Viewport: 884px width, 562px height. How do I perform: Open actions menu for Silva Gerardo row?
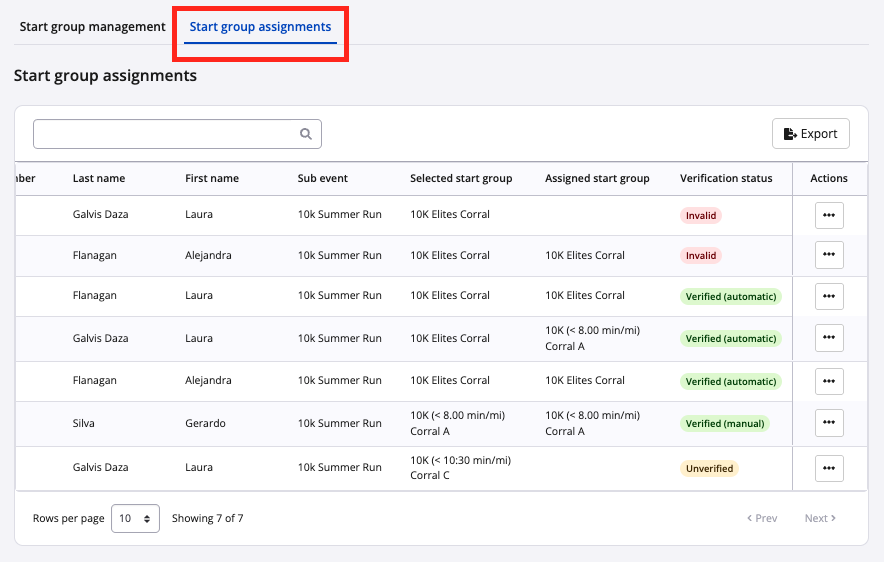pos(829,424)
